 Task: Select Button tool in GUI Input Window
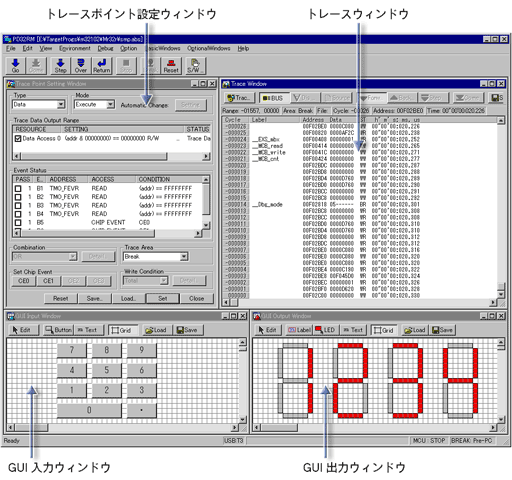tap(58, 330)
